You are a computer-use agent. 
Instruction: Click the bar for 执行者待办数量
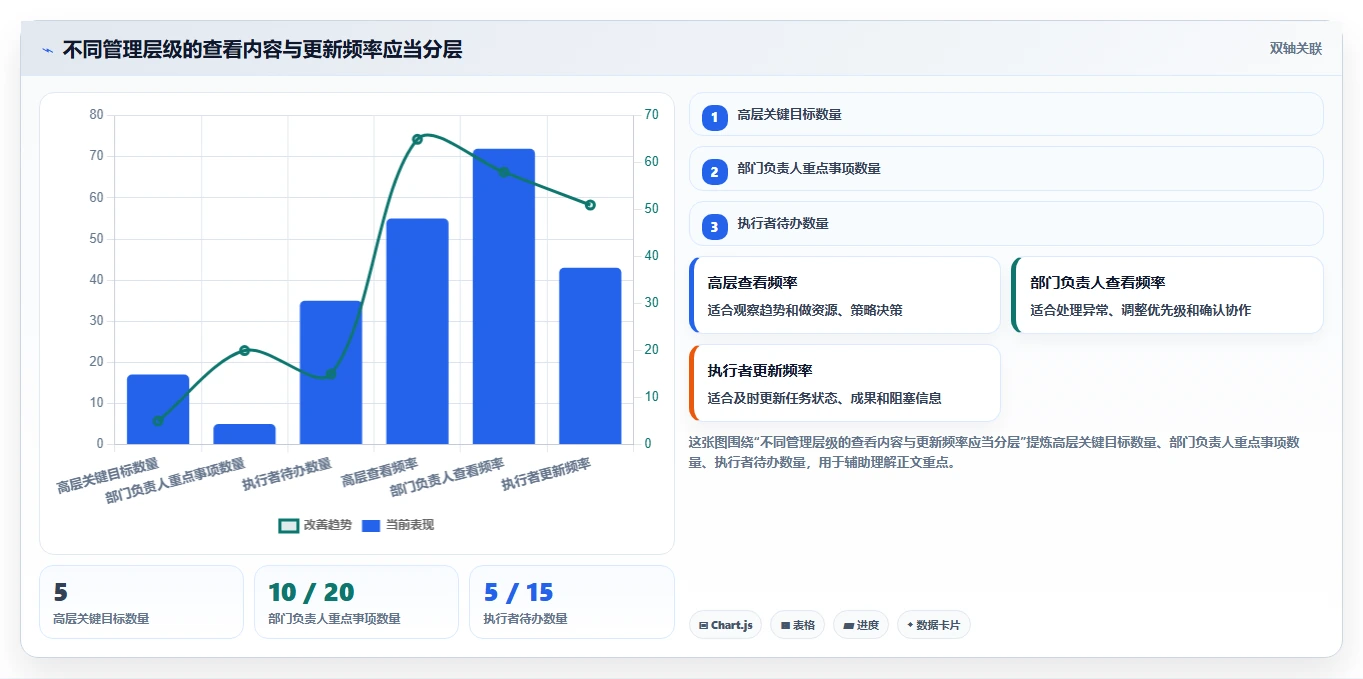coord(331,372)
